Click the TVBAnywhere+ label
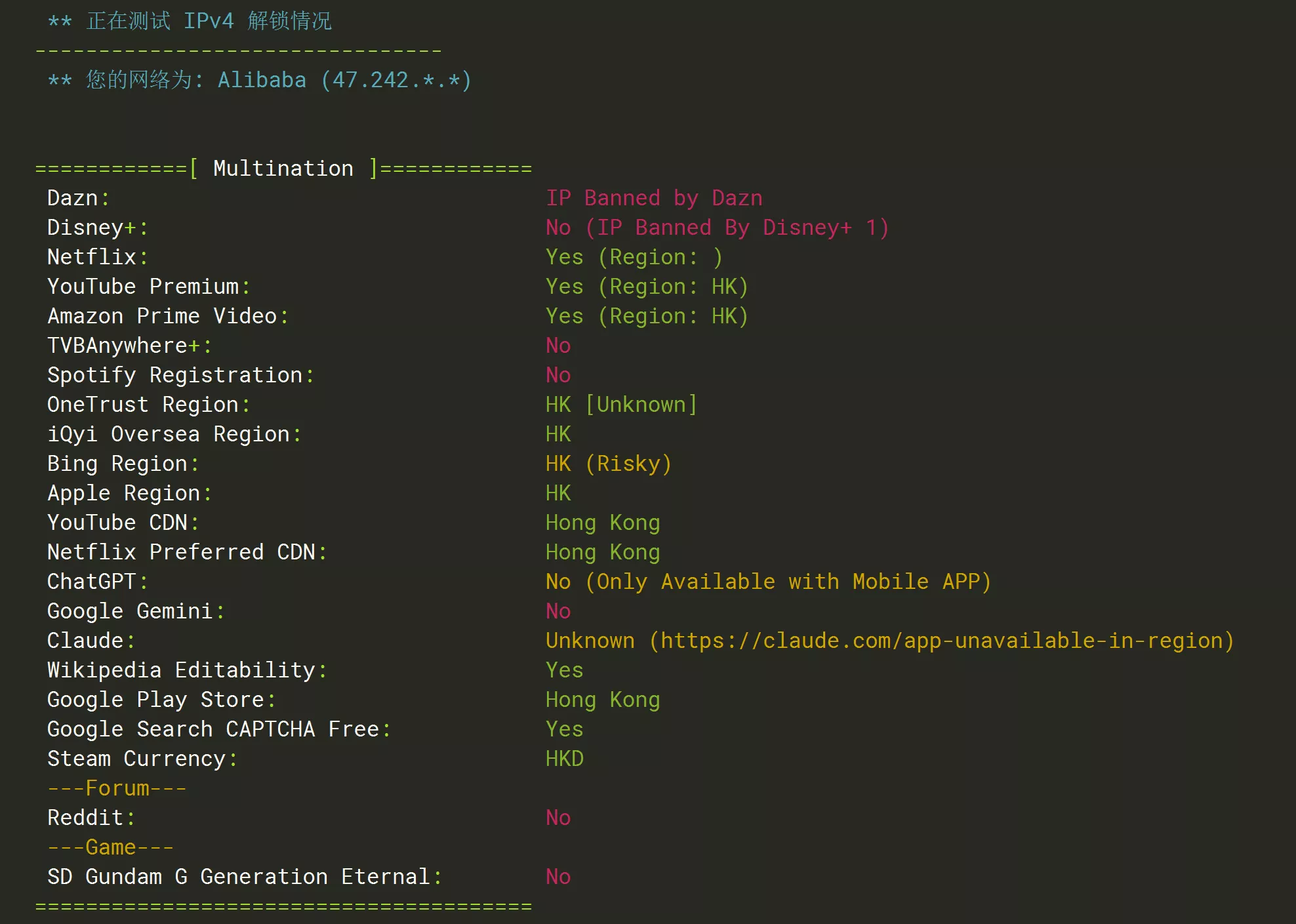 coord(123,346)
